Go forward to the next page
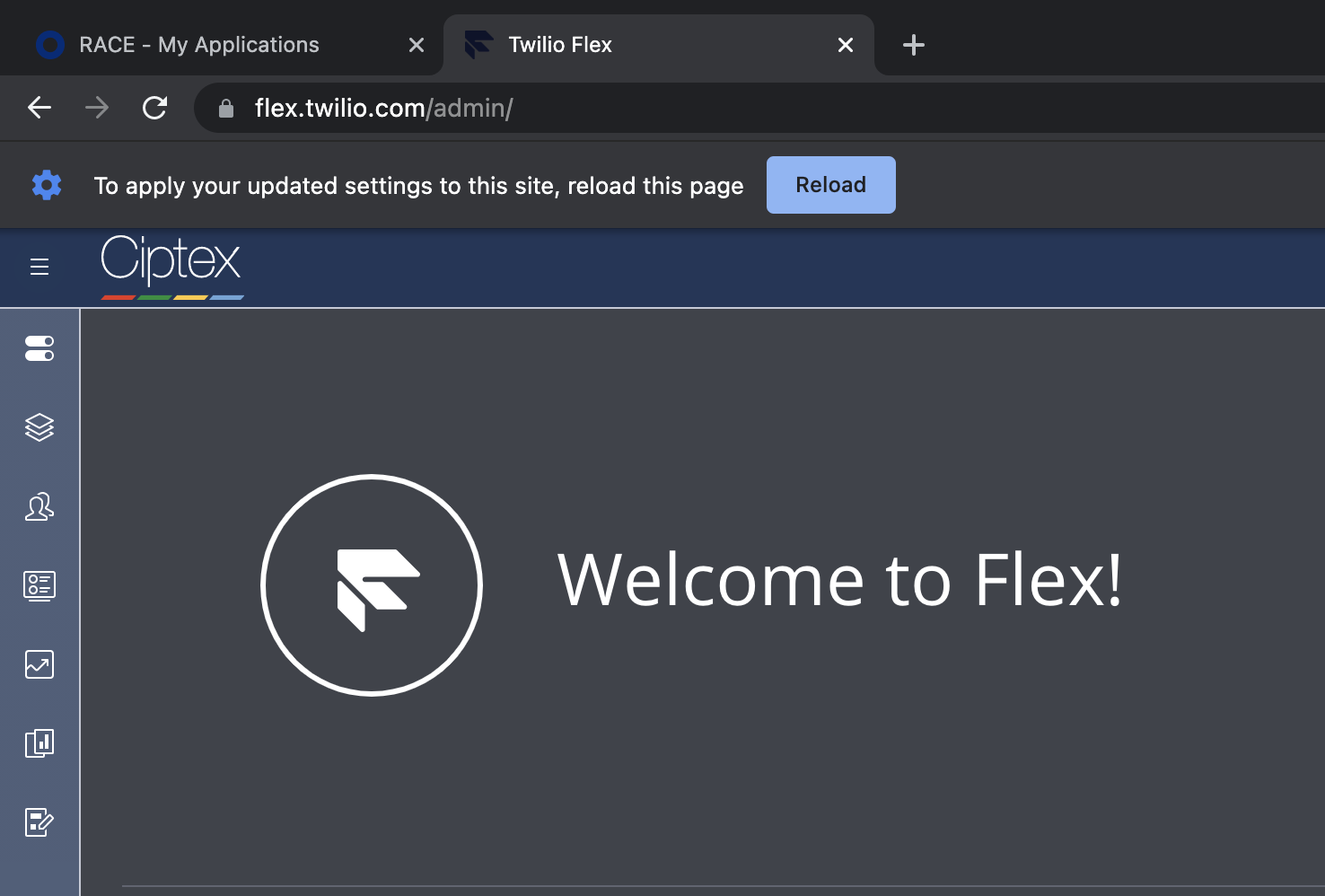Viewport: 1325px width, 896px height. tap(97, 108)
